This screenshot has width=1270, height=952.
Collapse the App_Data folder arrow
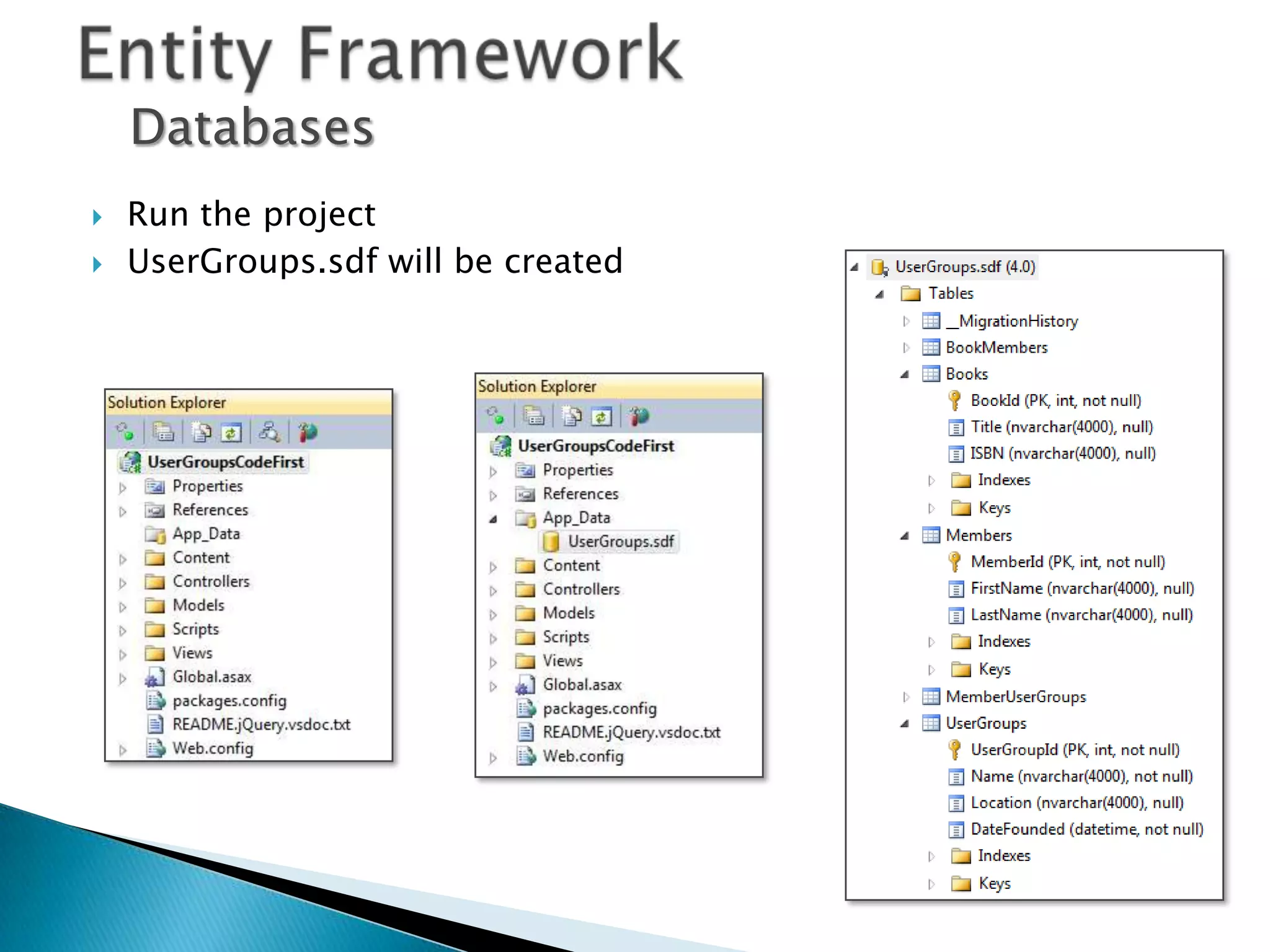point(493,519)
